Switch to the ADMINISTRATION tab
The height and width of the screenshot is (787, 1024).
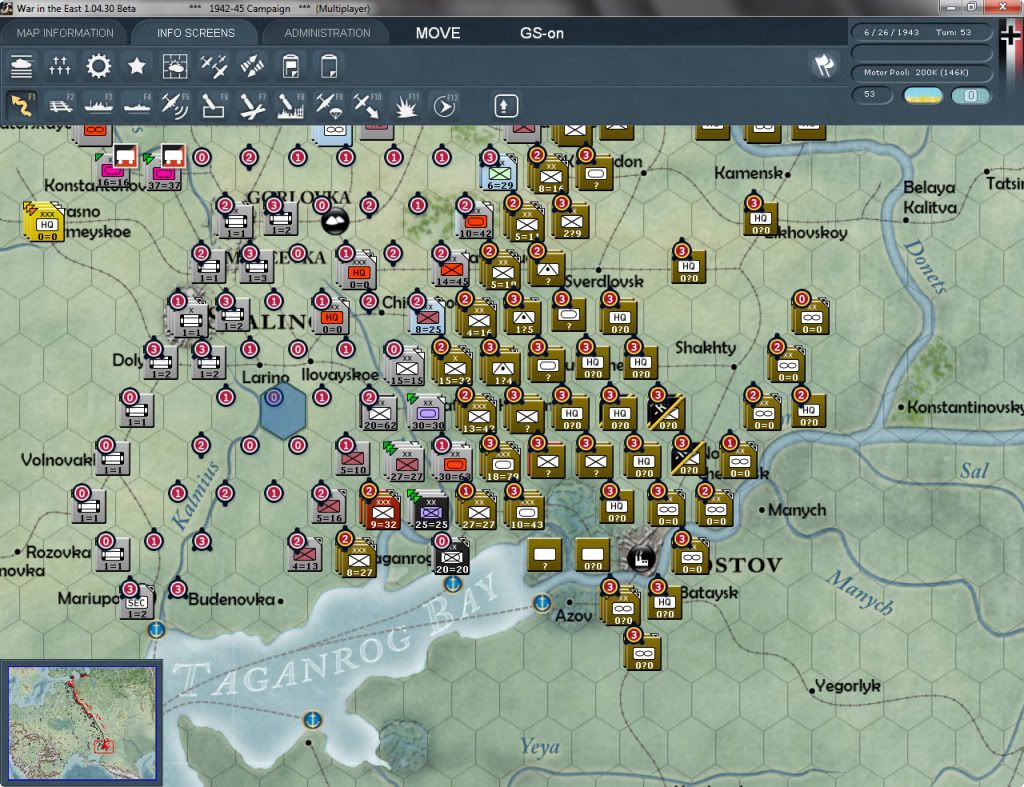coord(327,33)
